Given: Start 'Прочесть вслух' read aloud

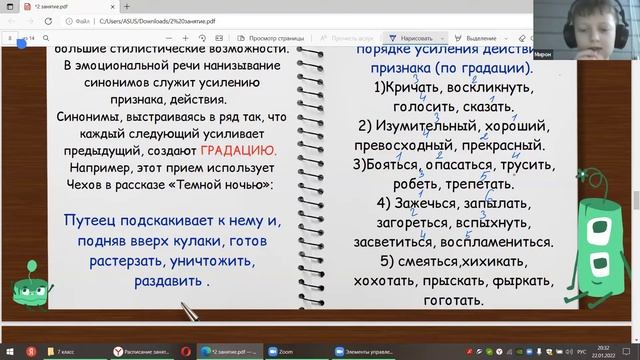Looking at the screenshot, I should point(347,38).
